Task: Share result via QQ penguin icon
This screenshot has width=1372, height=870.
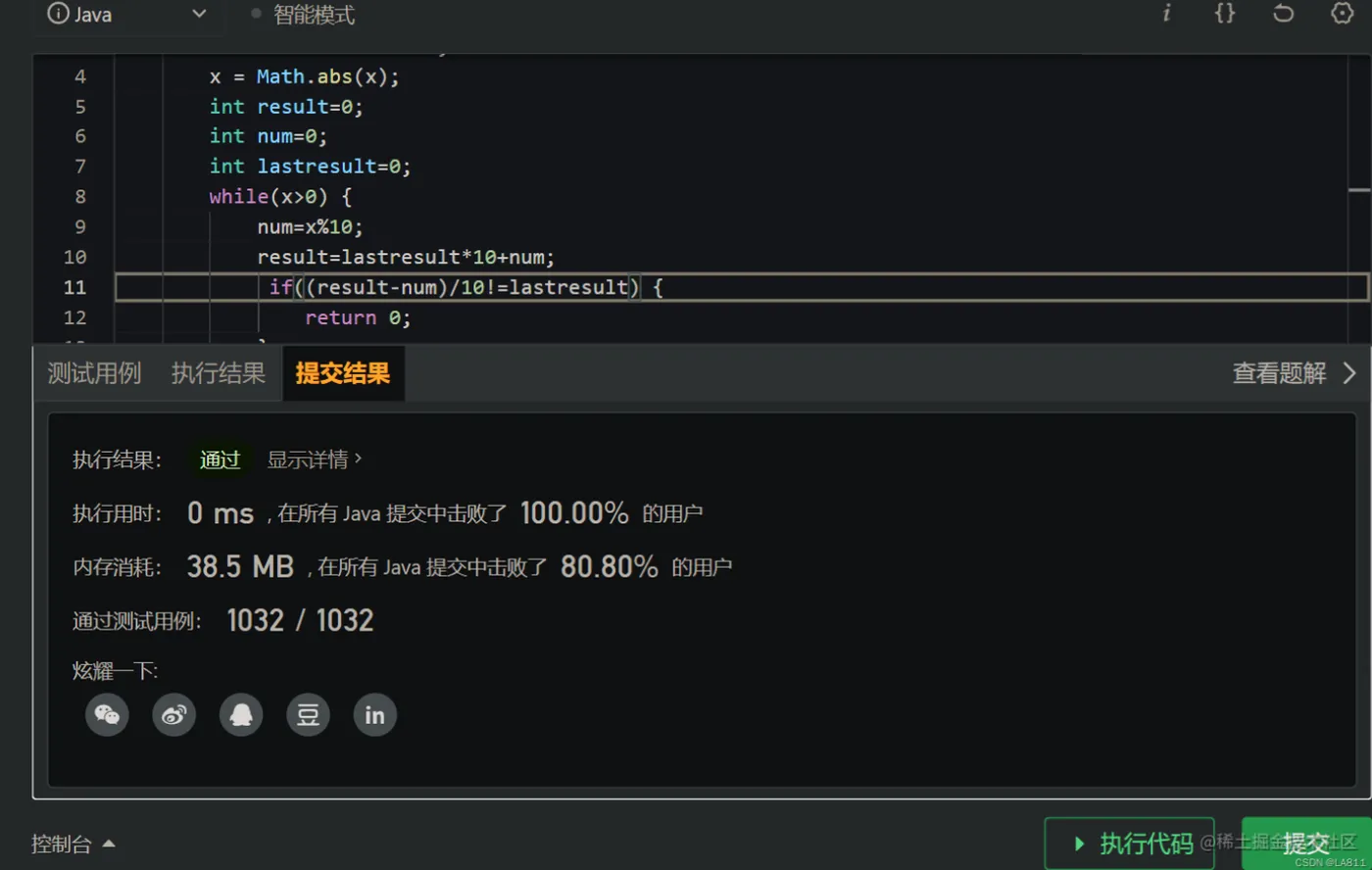Action: [x=241, y=715]
